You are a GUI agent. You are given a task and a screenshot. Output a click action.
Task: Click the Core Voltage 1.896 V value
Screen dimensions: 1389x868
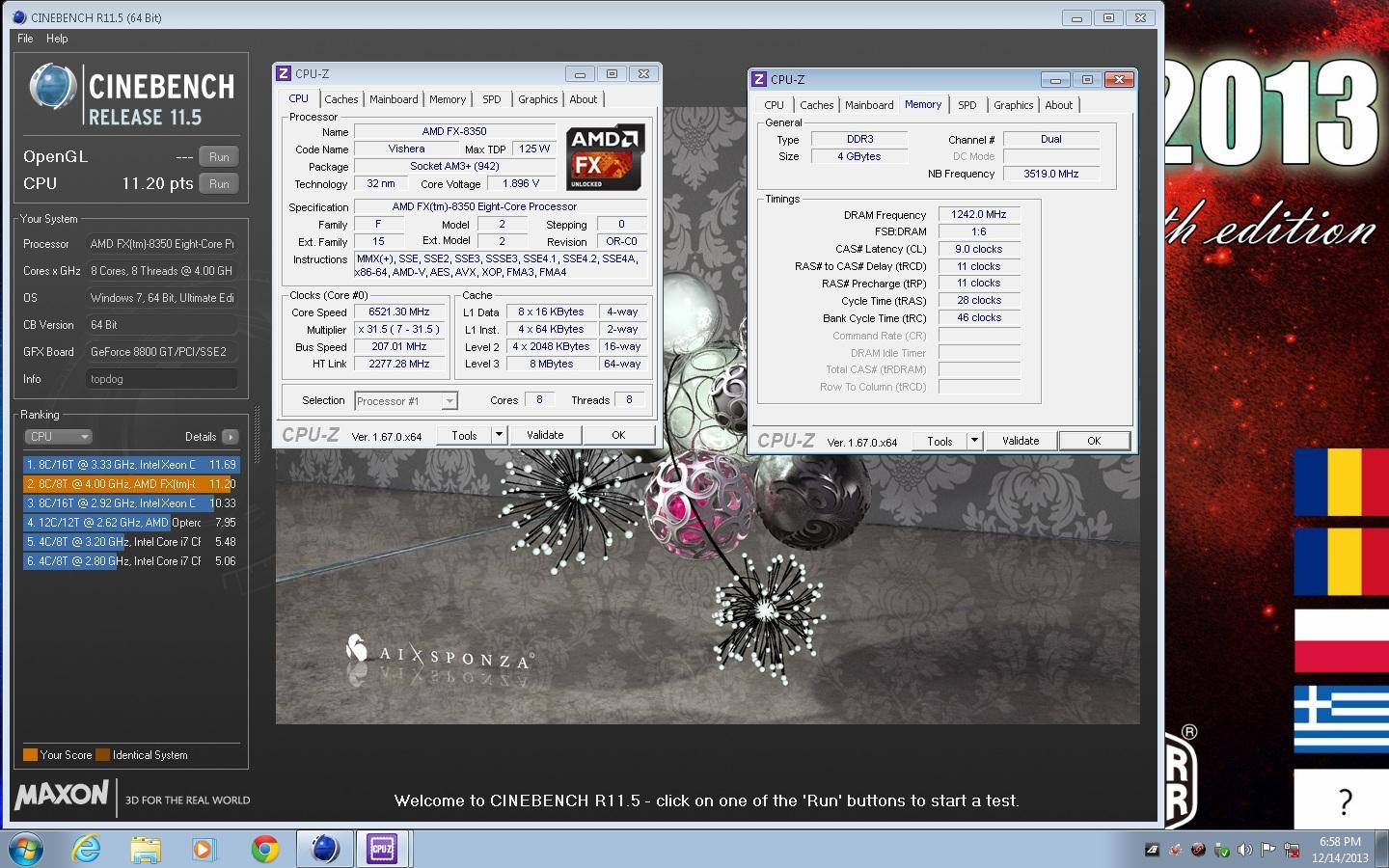pos(521,184)
